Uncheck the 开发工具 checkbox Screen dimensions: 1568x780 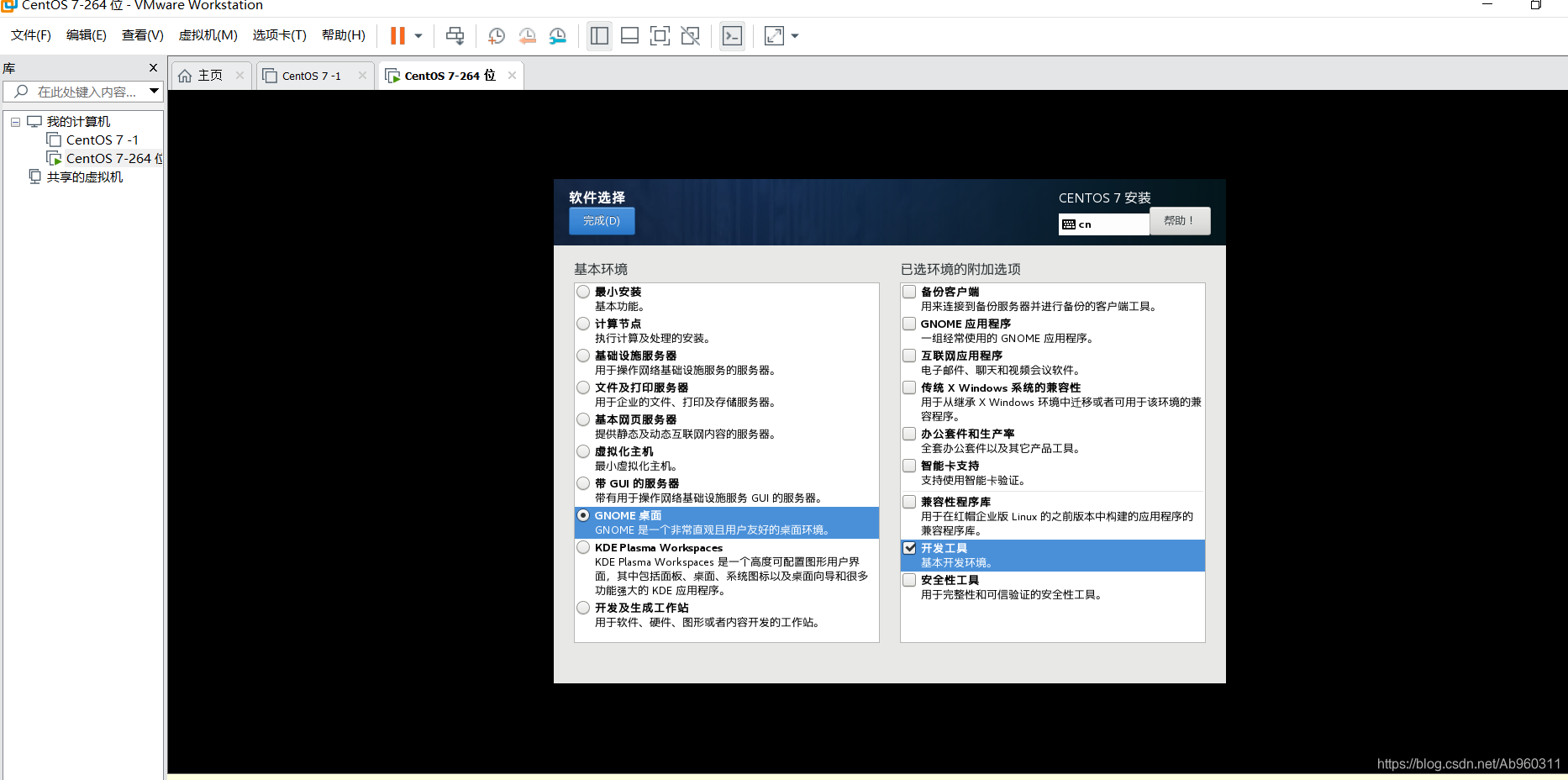pyautogui.click(x=909, y=548)
